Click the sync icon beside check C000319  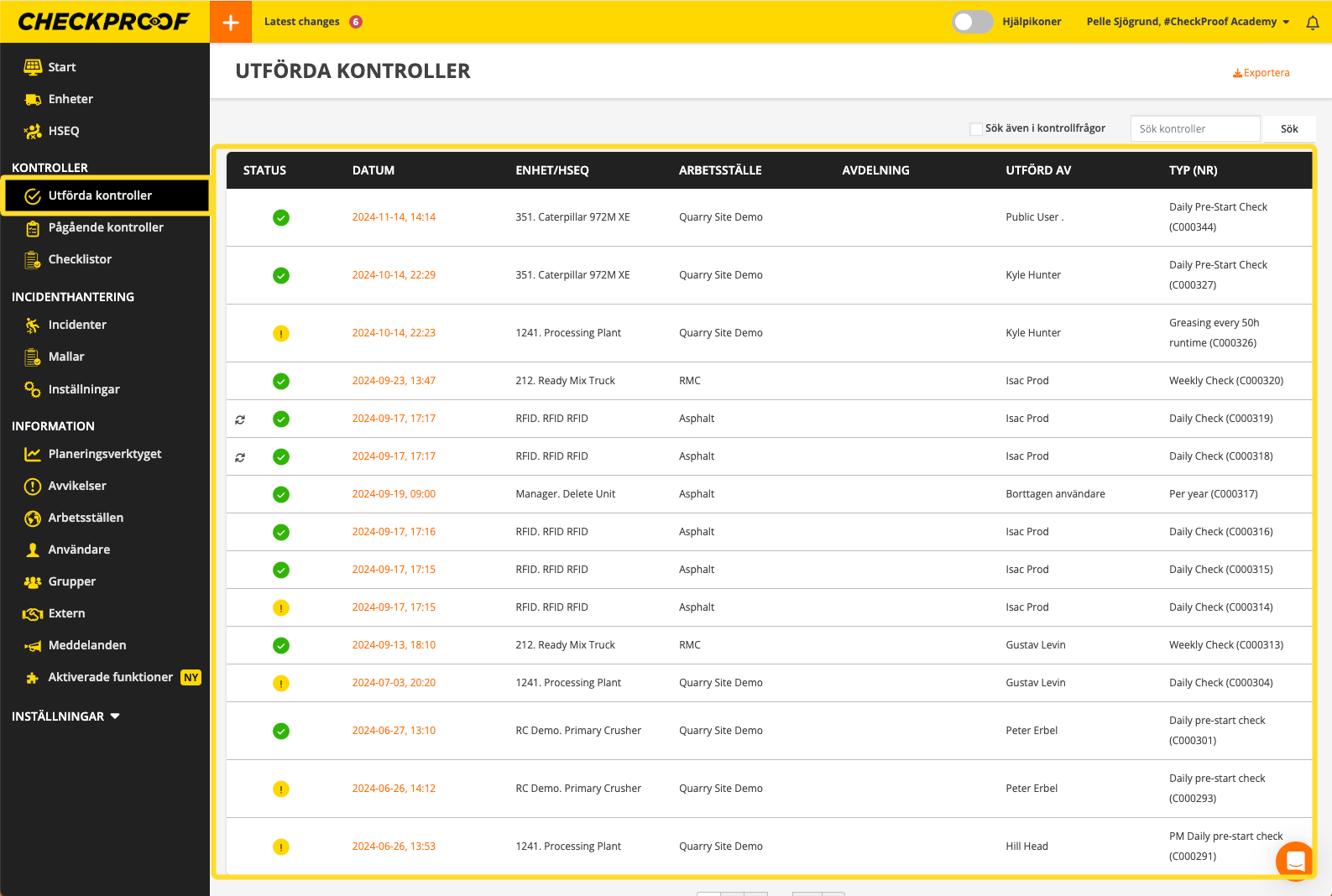pos(240,419)
